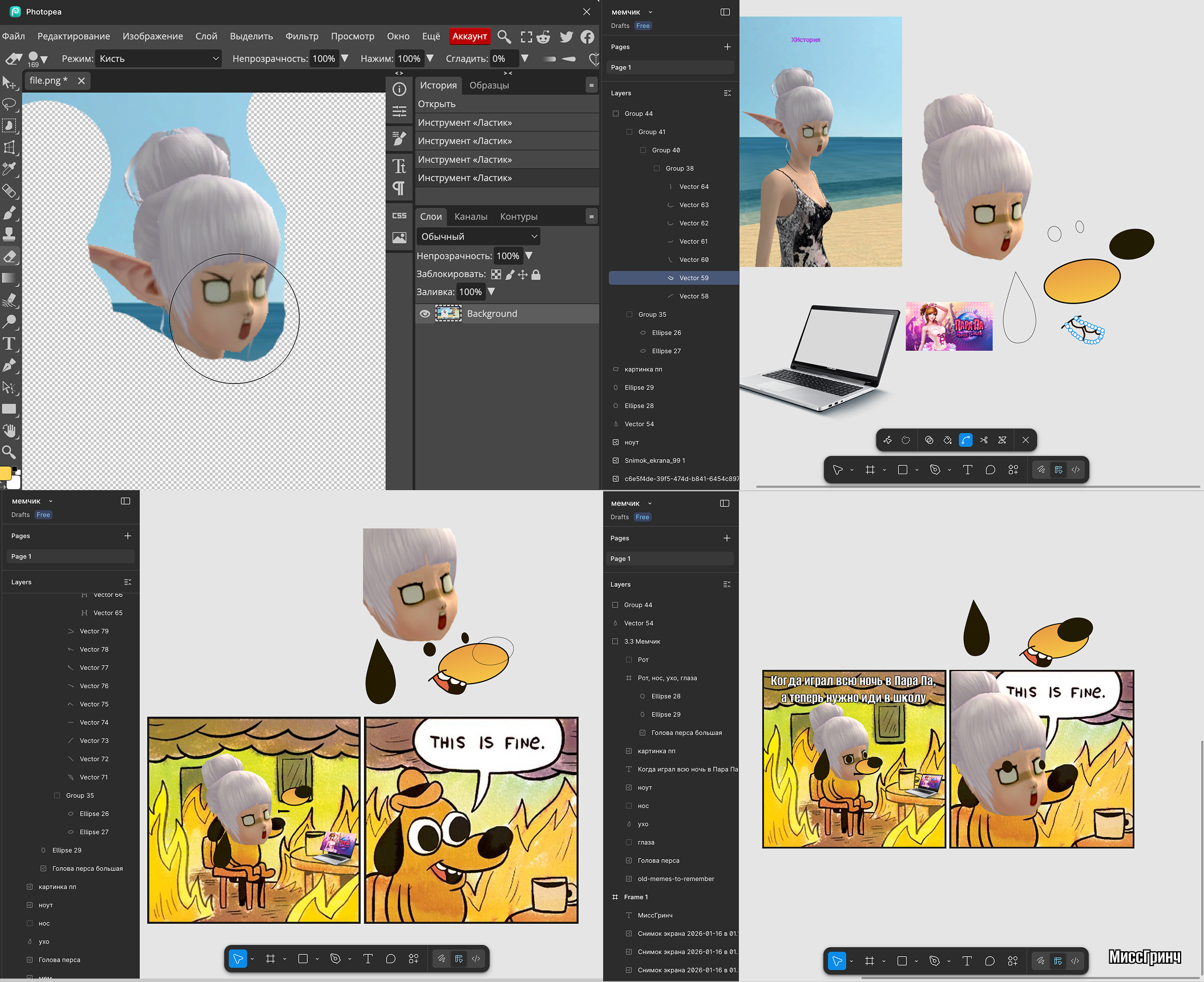The width and height of the screenshot is (1204, 982).
Task: Hide the Background layer using eye icon
Action: pos(425,314)
